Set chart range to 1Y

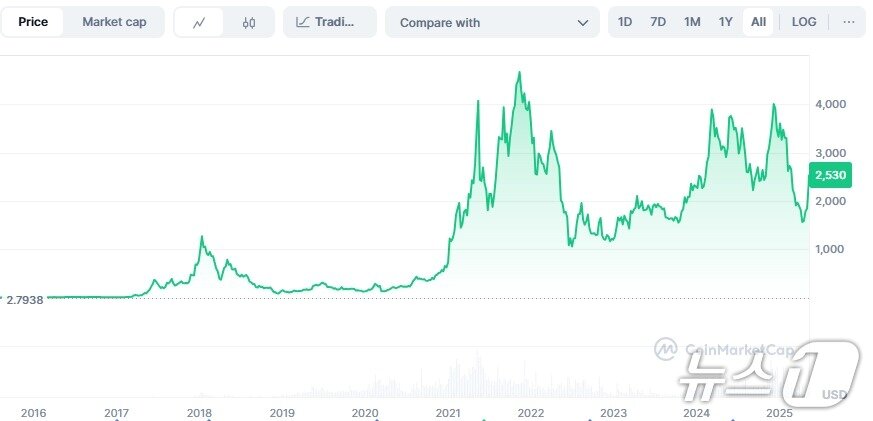click(x=726, y=22)
